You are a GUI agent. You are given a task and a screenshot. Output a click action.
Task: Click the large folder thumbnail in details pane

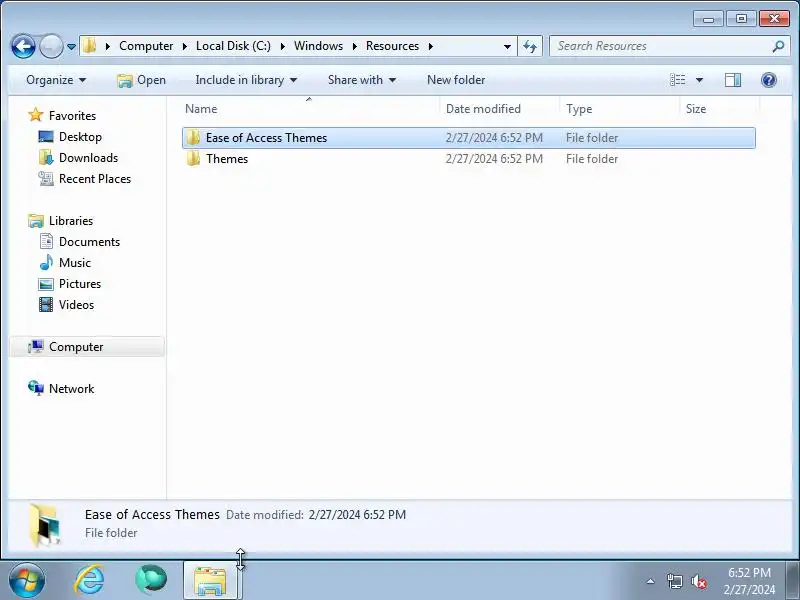tap(45, 525)
